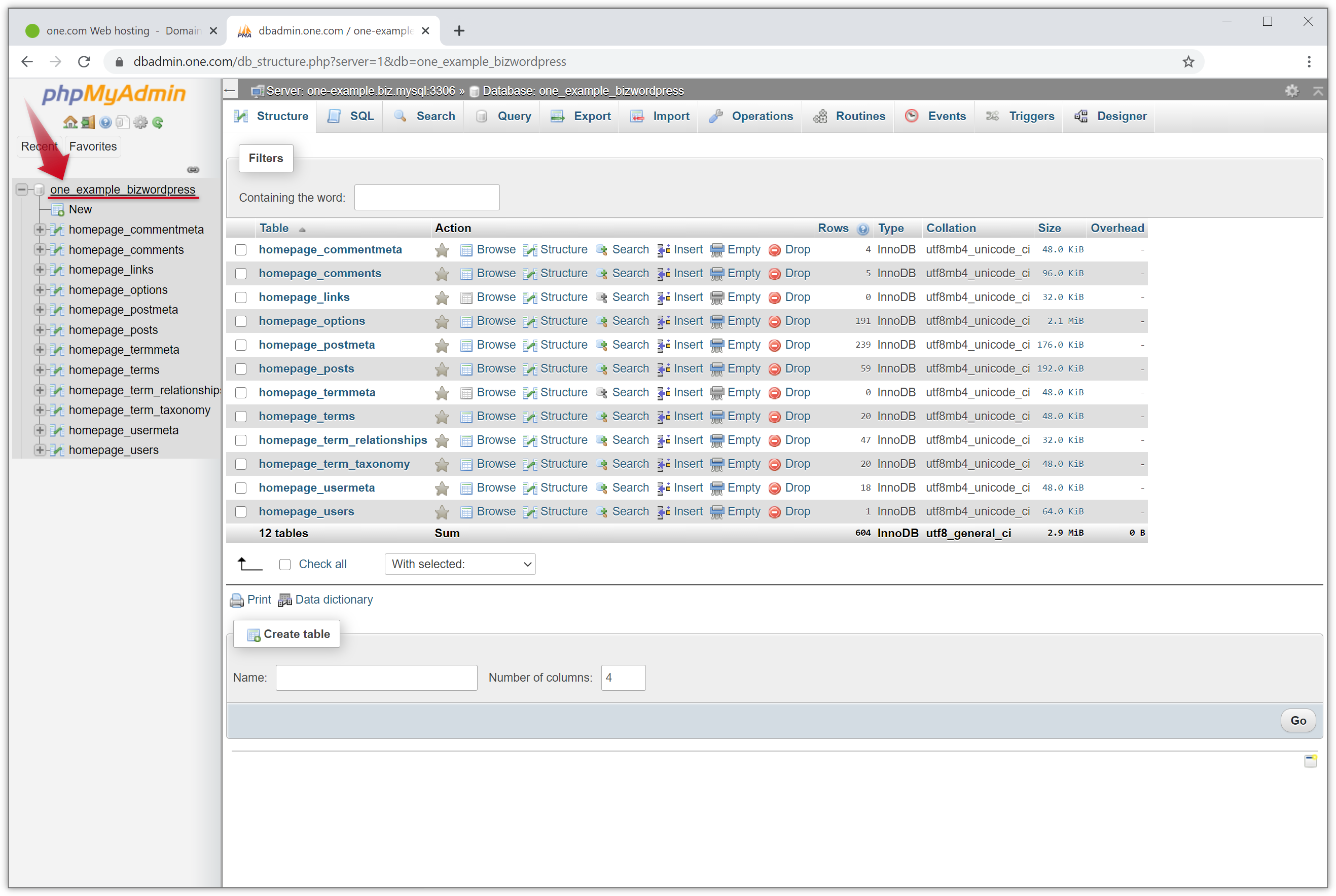Image resolution: width=1336 pixels, height=896 pixels.
Task: Expand homepage_posts in left sidebar
Action: coord(38,330)
